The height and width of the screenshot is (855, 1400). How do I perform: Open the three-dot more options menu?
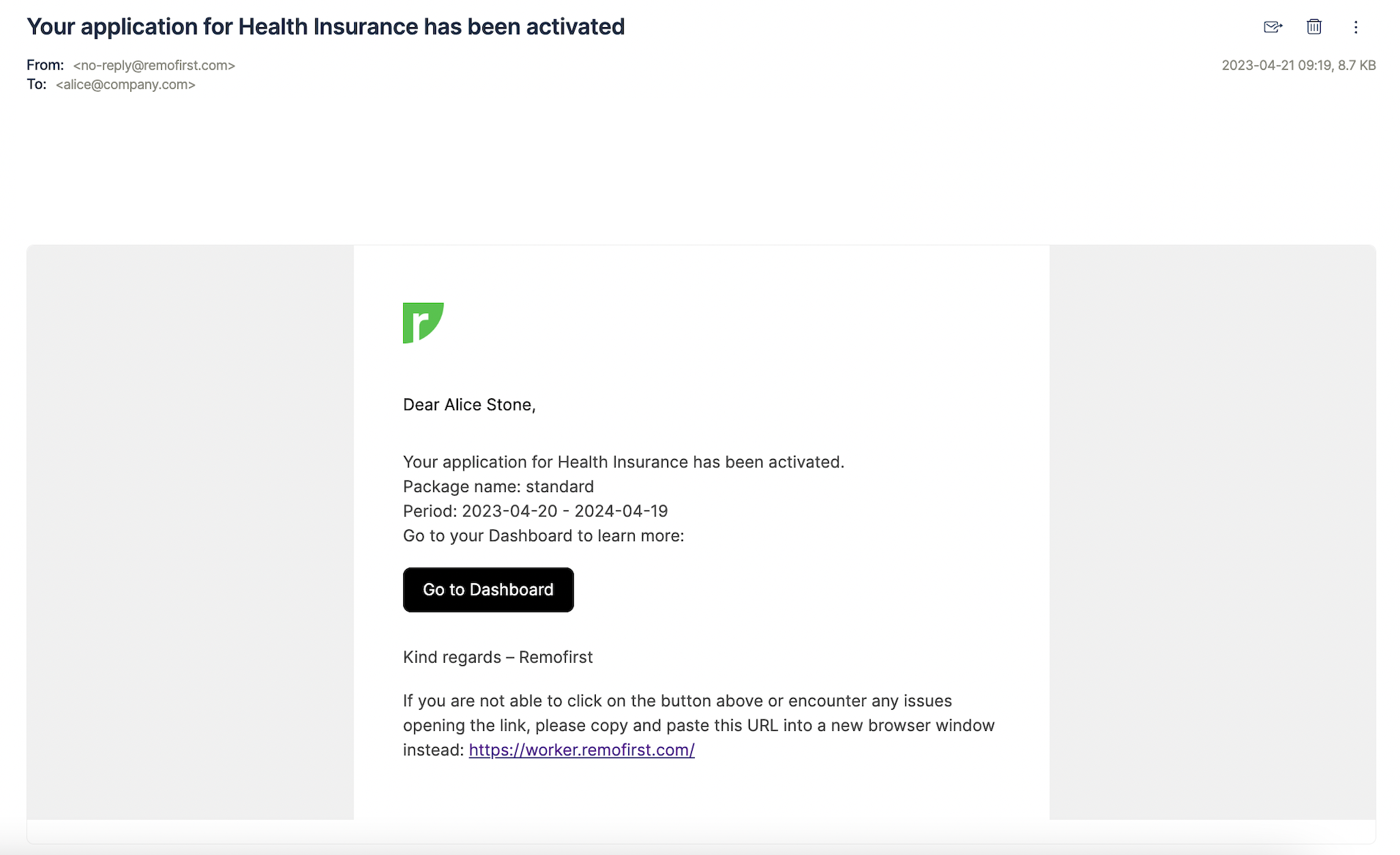[1356, 27]
